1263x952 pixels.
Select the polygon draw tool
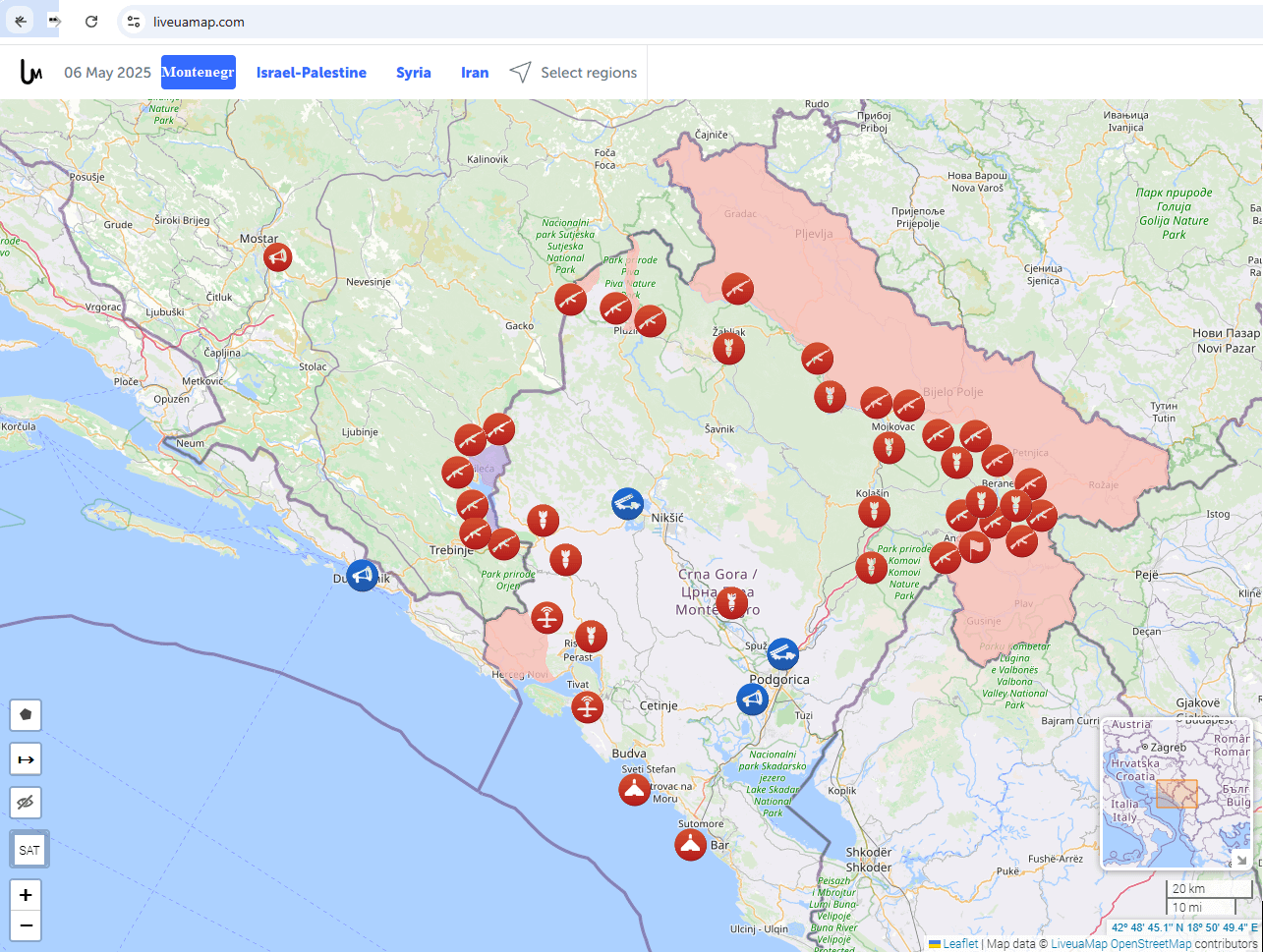click(26, 714)
